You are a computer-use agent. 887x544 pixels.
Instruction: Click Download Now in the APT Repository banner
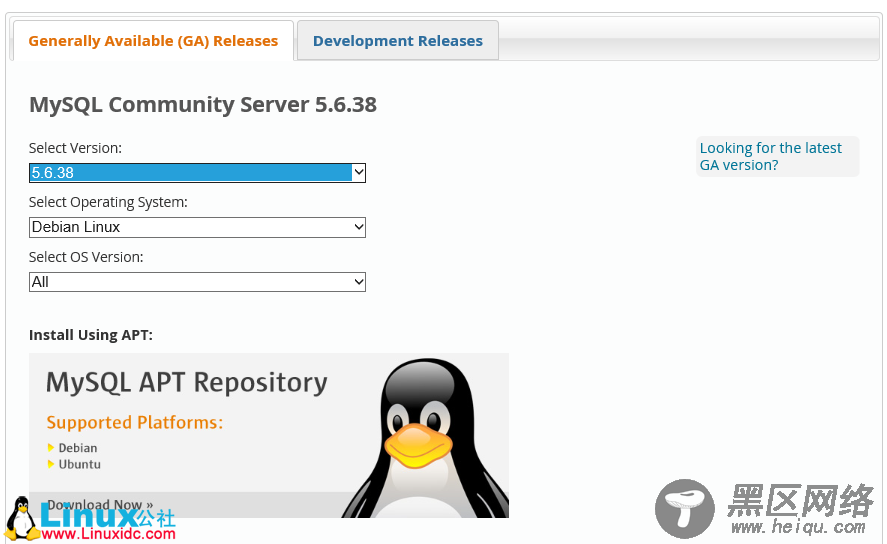click(x=100, y=504)
